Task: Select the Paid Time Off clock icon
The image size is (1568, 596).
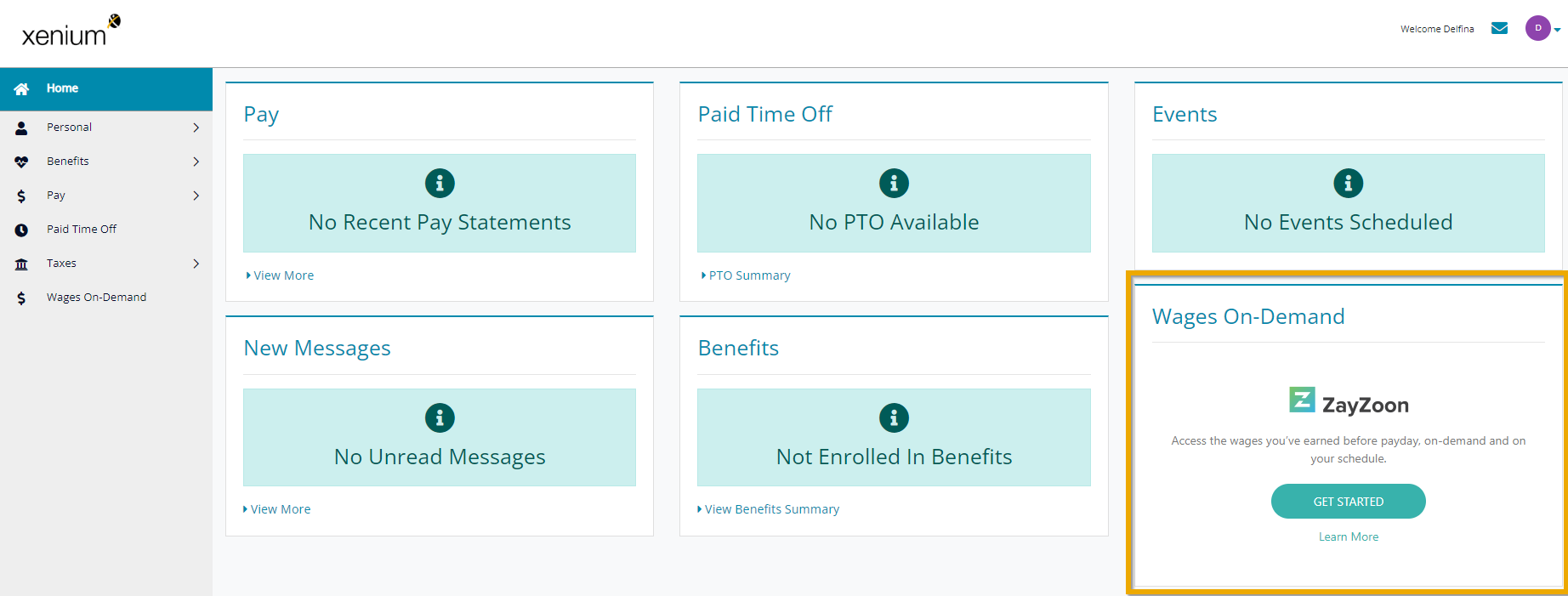Action: click(20, 228)
